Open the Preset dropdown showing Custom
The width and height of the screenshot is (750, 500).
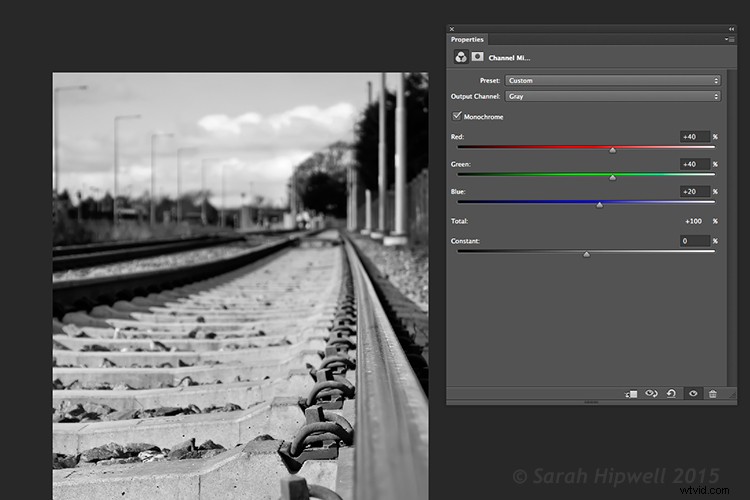click(x=613, y=80)
